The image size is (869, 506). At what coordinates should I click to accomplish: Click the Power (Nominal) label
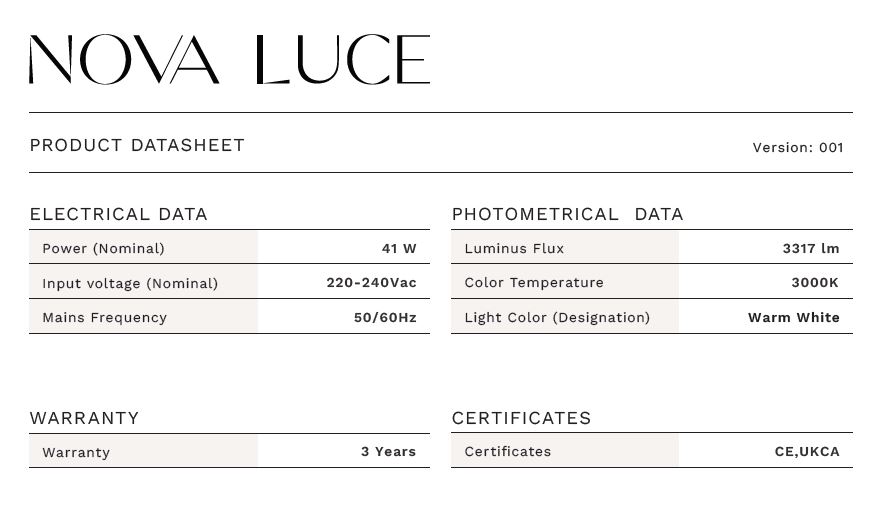click(104, 248)
